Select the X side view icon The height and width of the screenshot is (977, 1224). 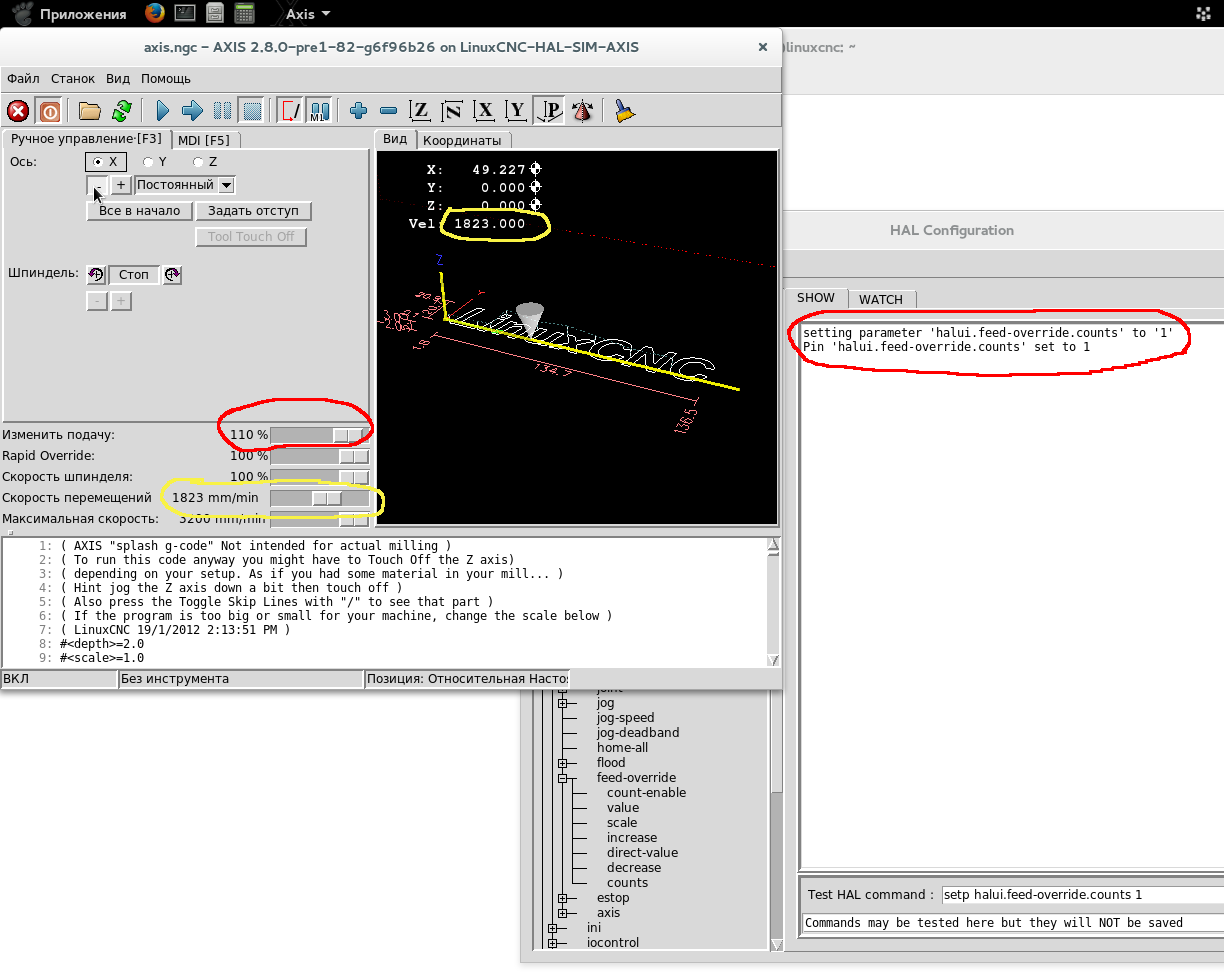tap(485, 111)
